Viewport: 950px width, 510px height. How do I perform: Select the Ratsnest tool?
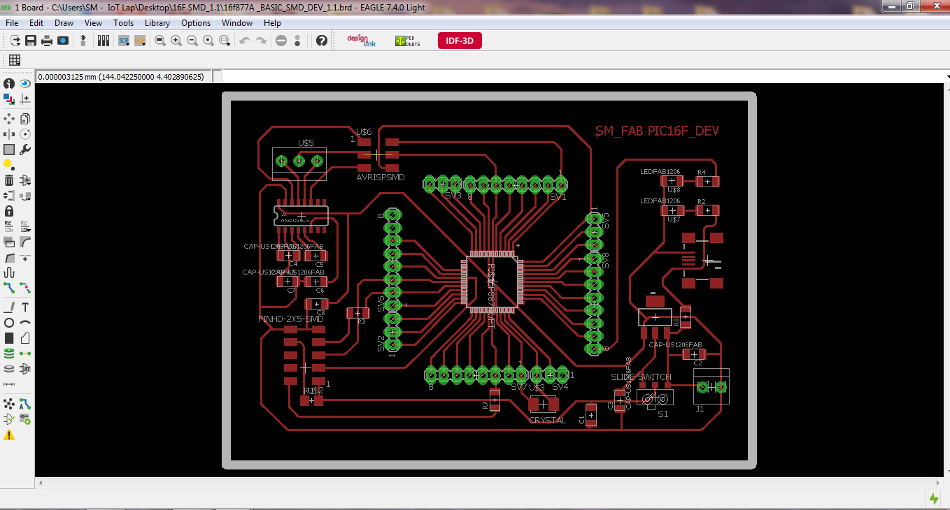(x=9, y=404)
